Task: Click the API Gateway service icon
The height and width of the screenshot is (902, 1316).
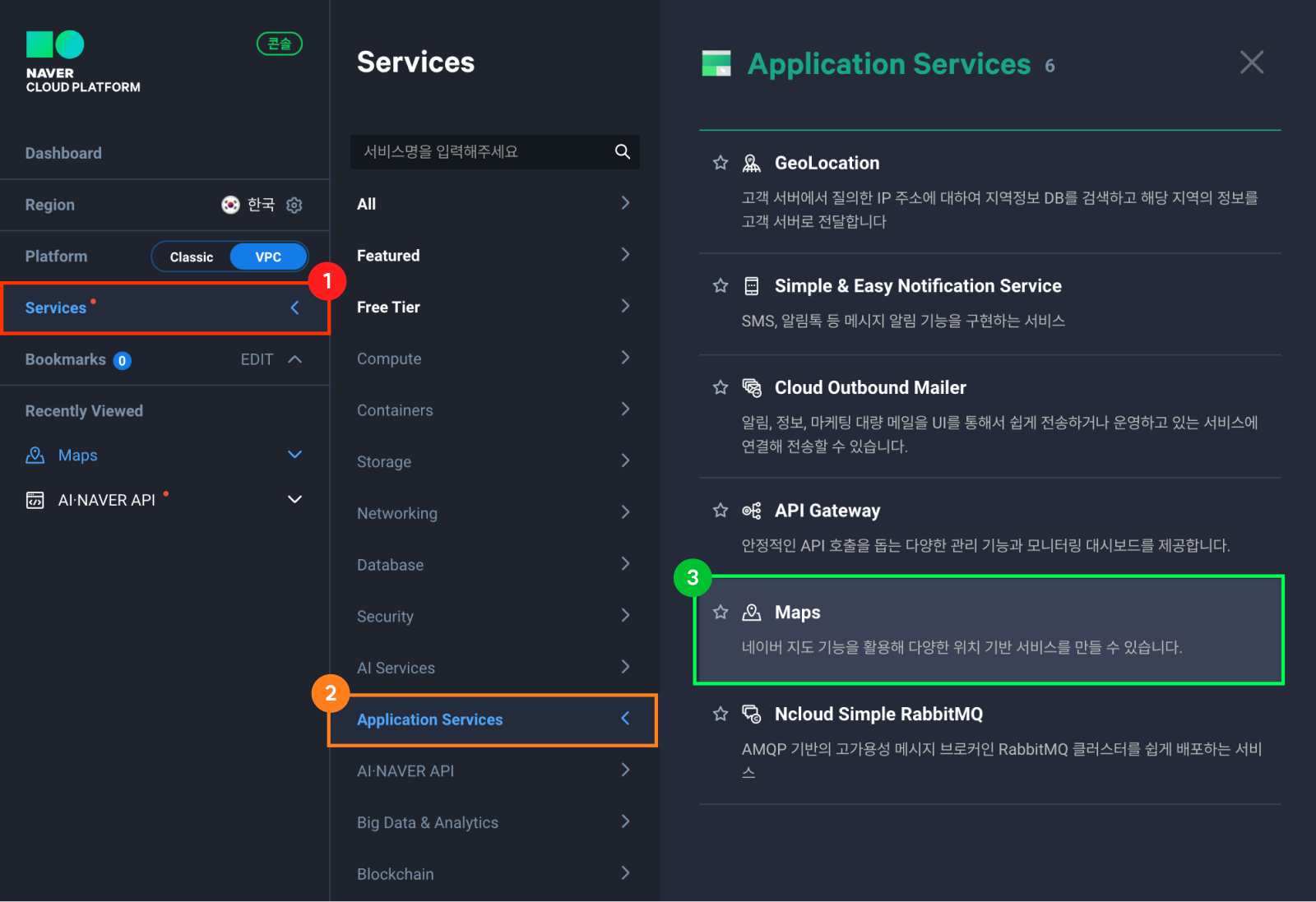Action: 752,511
